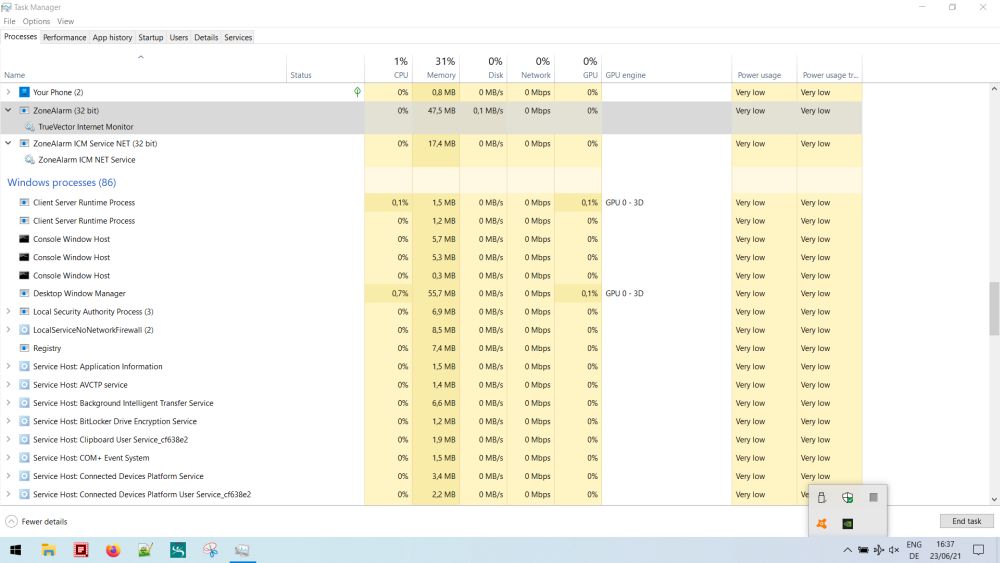Click the Service Host: AVCTP service gear icon
The image size is (1000, 563).
click(x=24, y=385)
